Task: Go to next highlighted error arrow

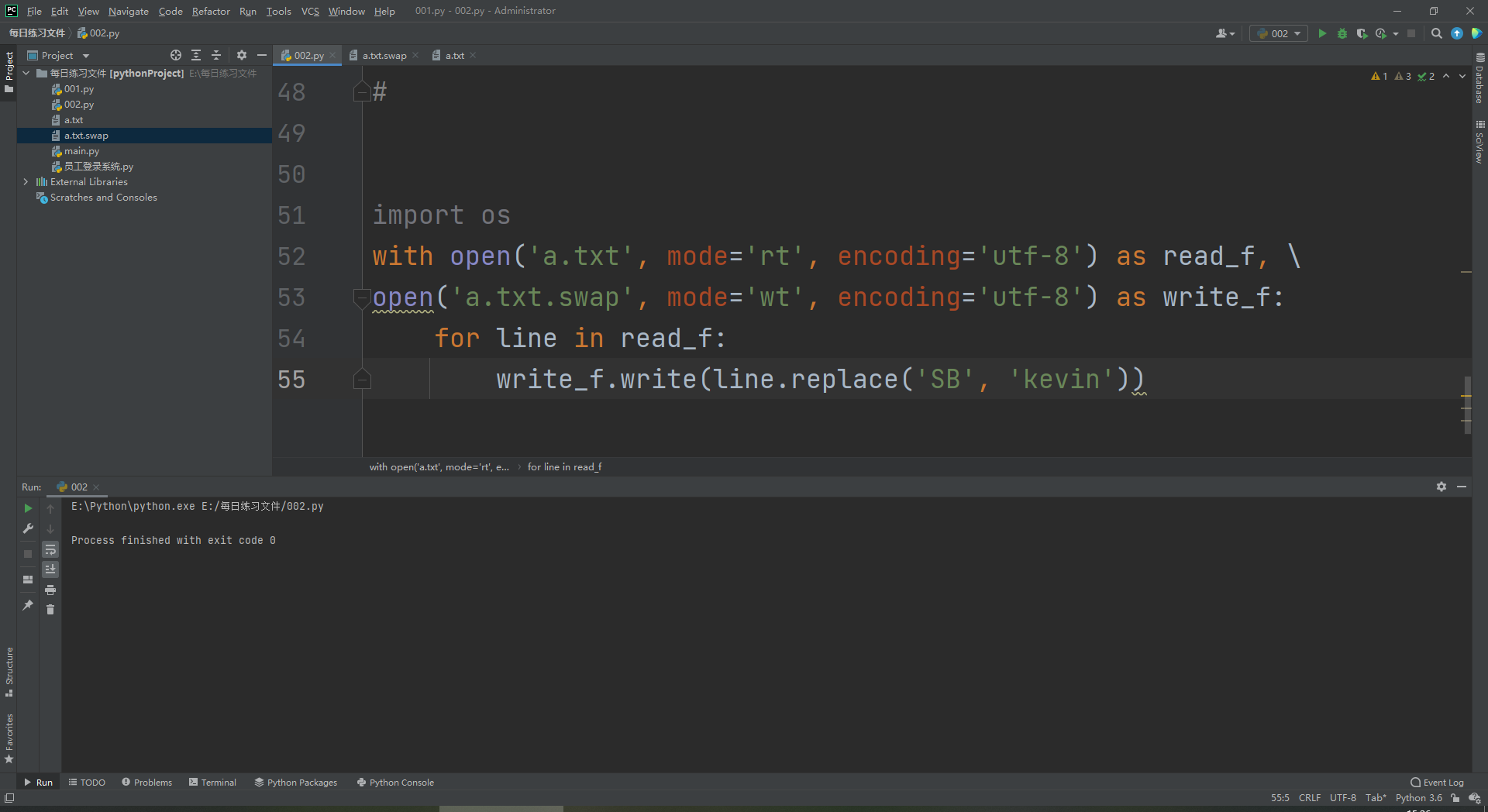Action: 1462,76
